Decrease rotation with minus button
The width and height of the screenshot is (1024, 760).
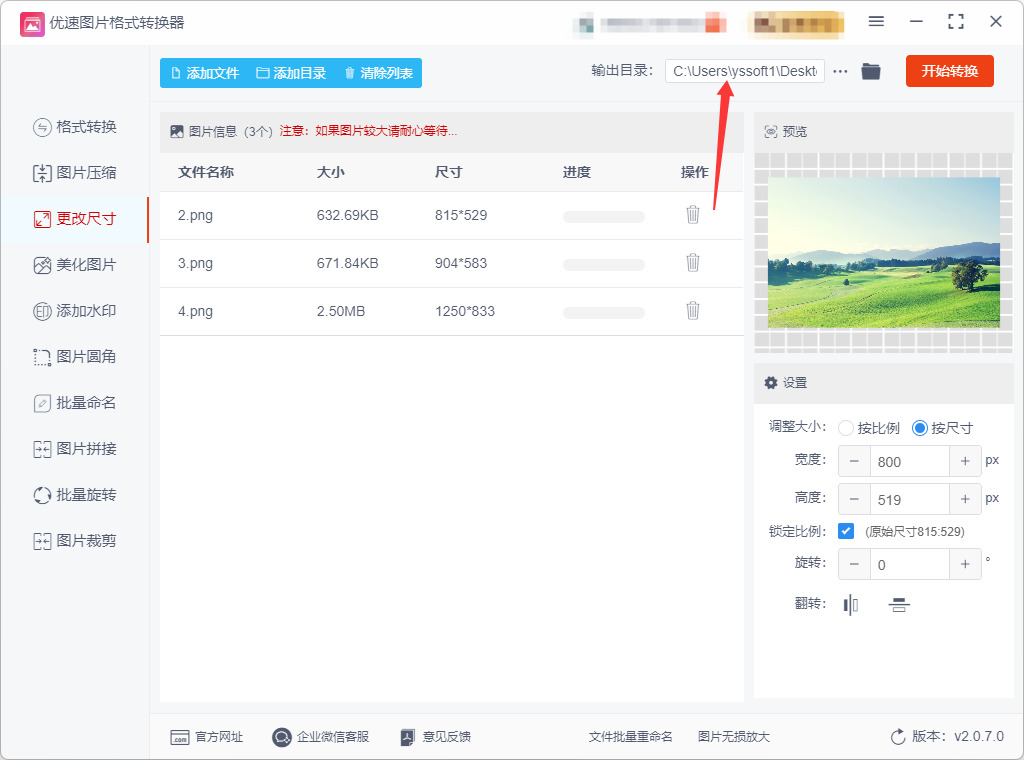pyautogui.click(x=854, y=564)
